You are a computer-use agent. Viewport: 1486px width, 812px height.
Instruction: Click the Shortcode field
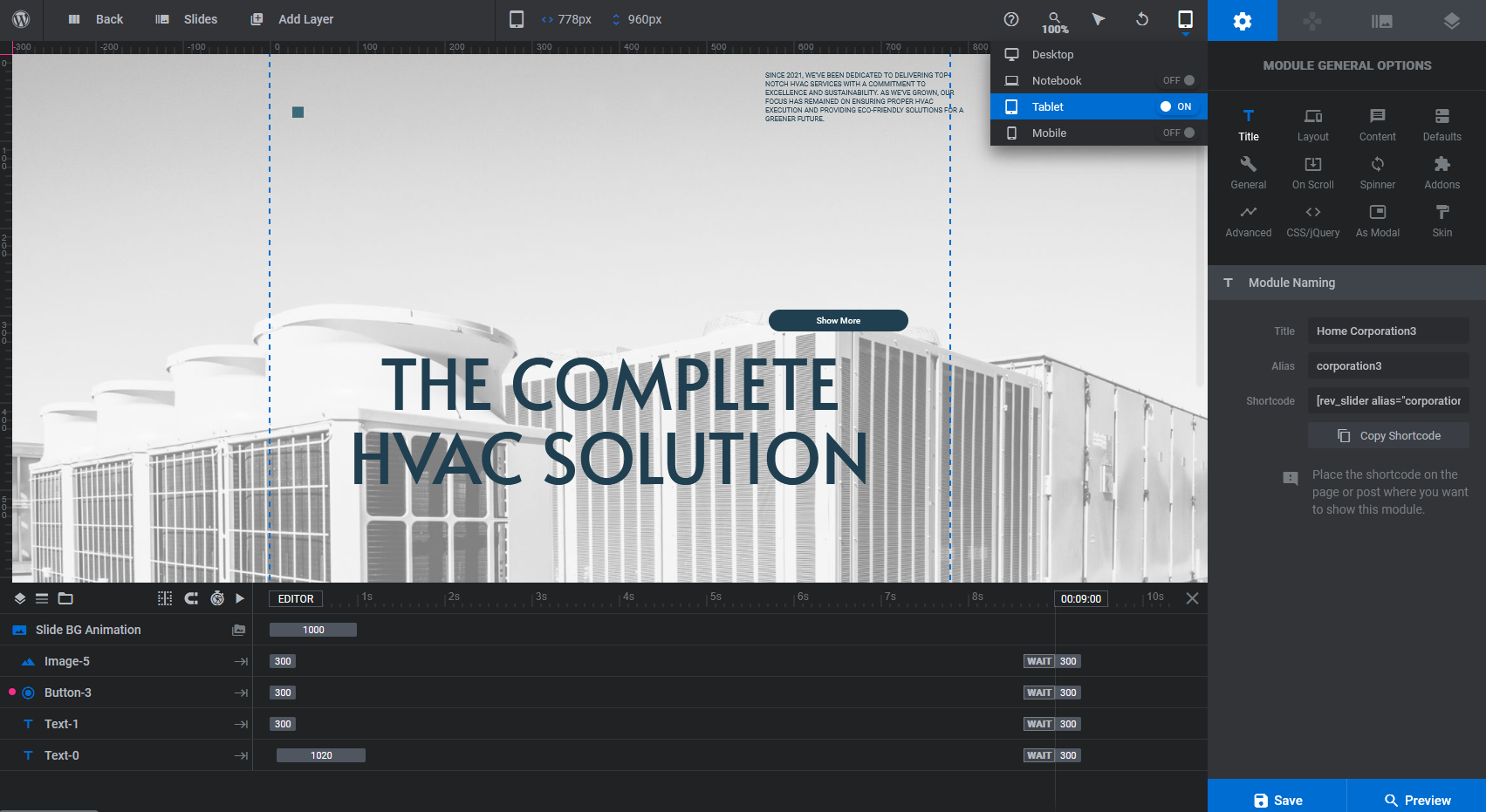(1388, 400)
